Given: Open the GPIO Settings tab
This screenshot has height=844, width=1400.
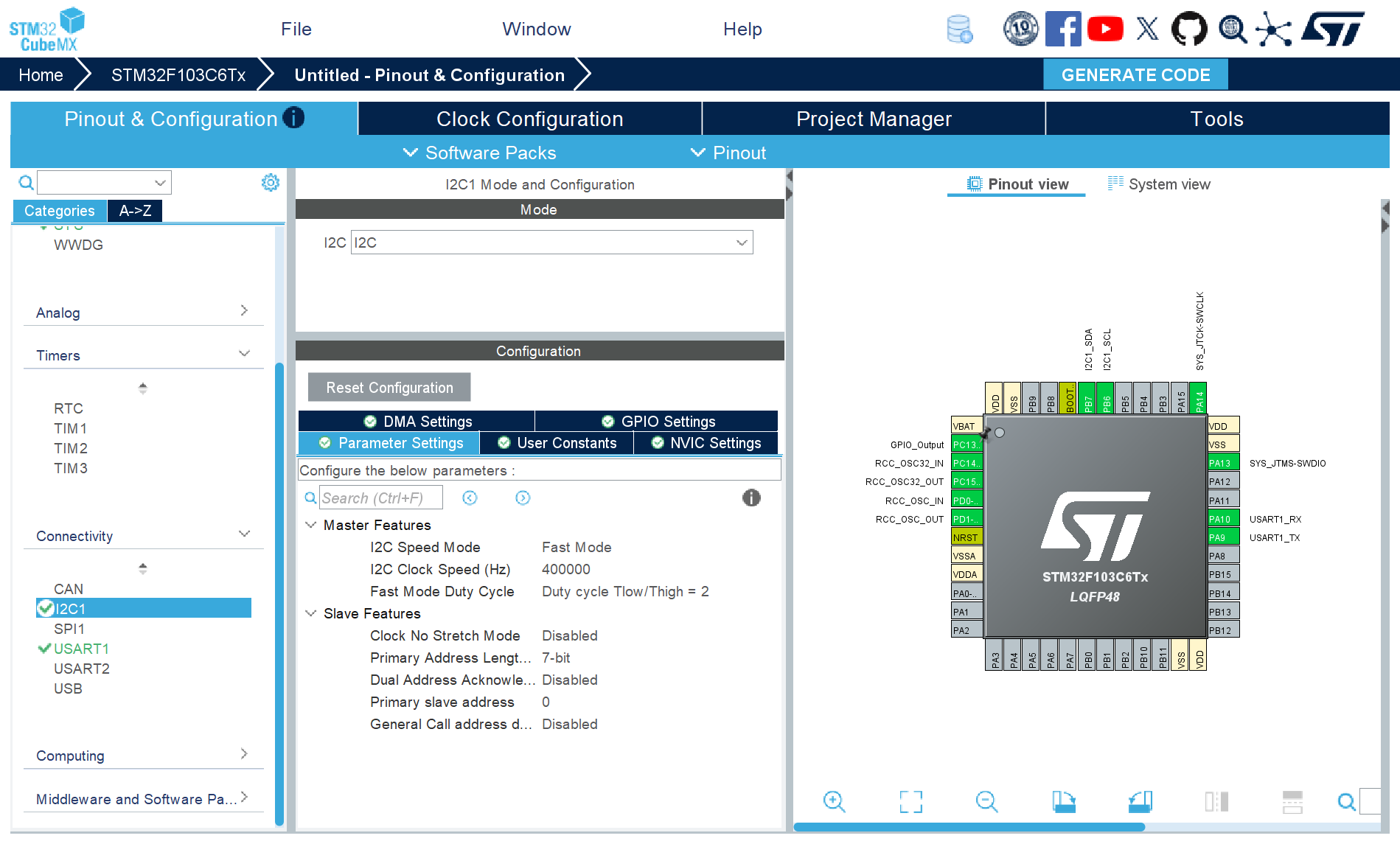Looking at the screenshot, I should pyautogui.click(x=658, y=421).
